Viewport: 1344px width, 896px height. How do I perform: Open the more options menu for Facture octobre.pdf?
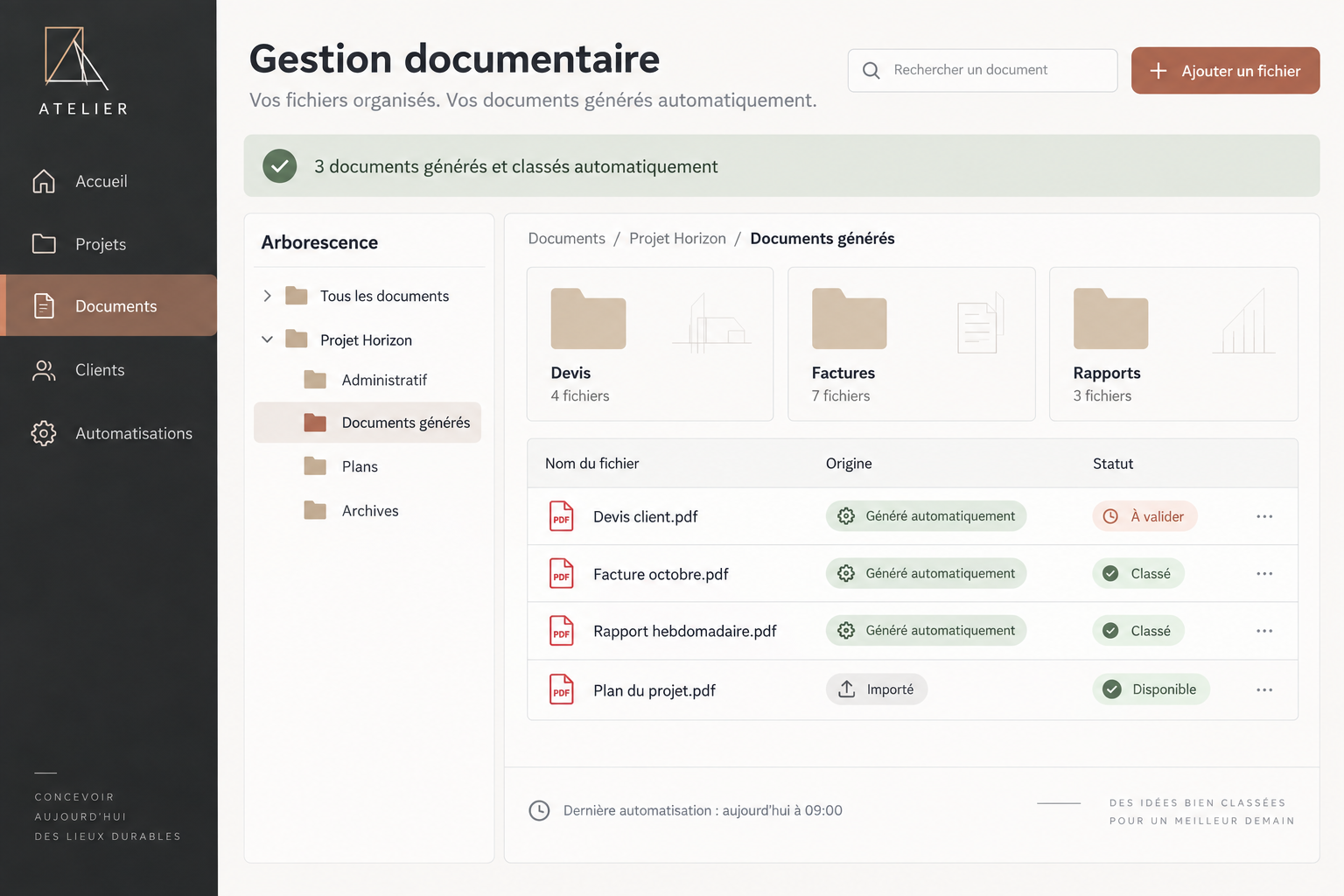[1264, 574]
